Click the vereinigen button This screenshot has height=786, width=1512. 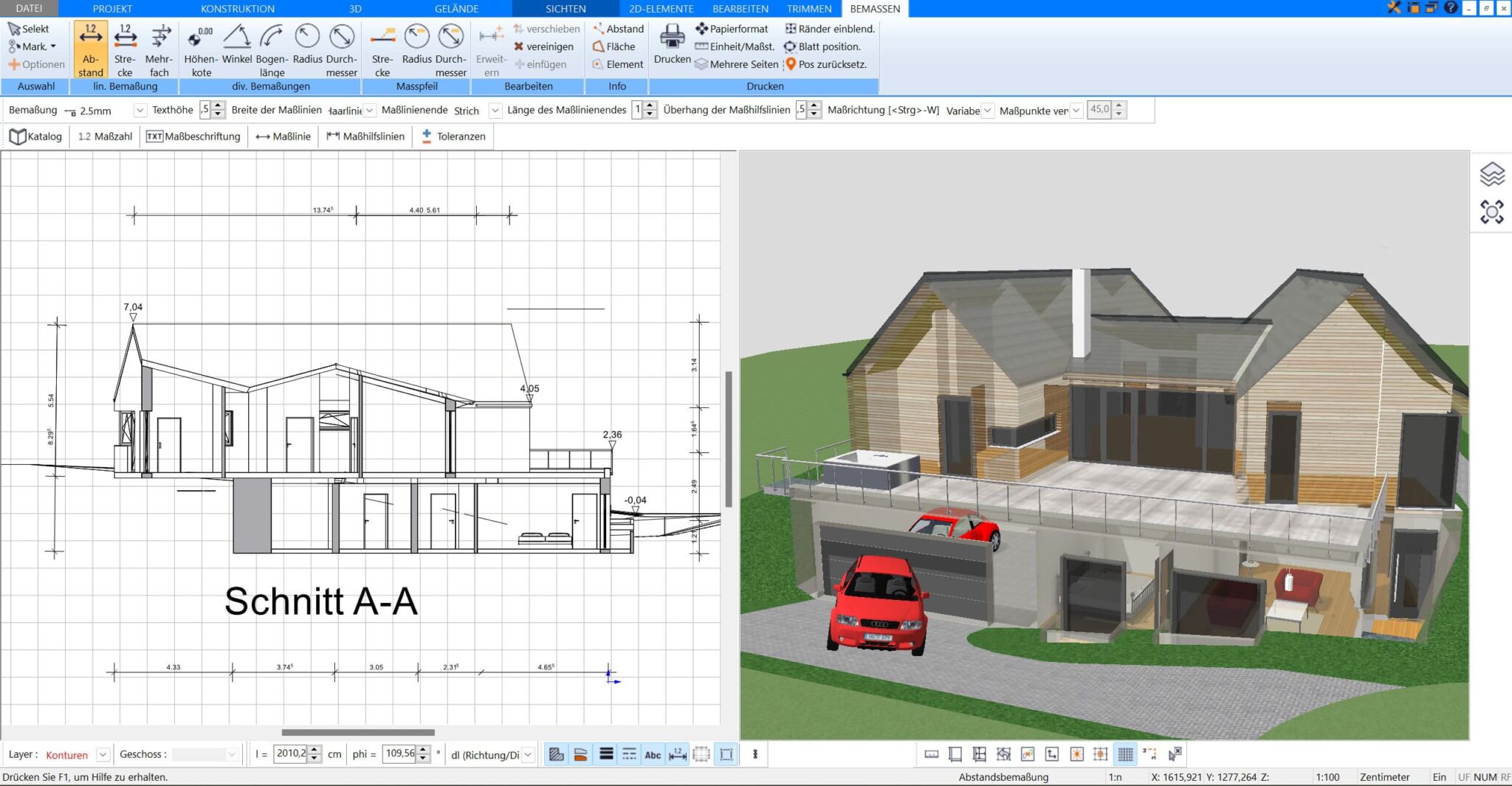[x=545, y=46]
